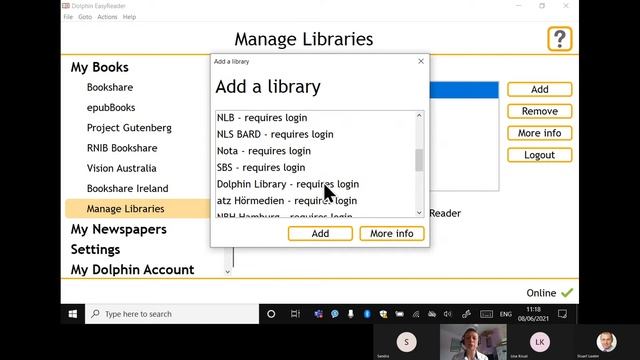This screenshot has height=360, width=640.
Task: Select SBS - requires login
Action: [x=315, y=168]
